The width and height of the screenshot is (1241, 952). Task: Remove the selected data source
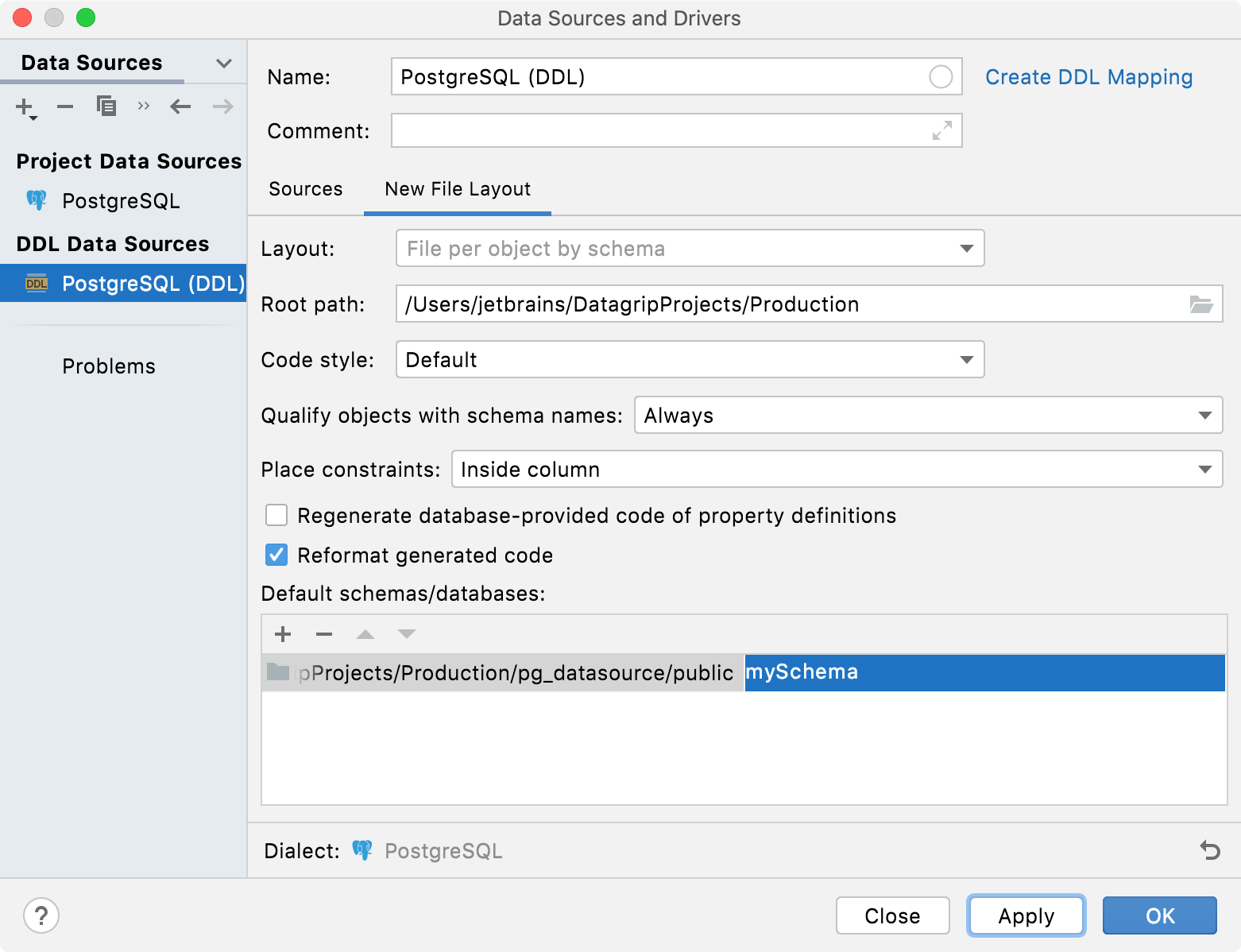(x=64, y=106)
